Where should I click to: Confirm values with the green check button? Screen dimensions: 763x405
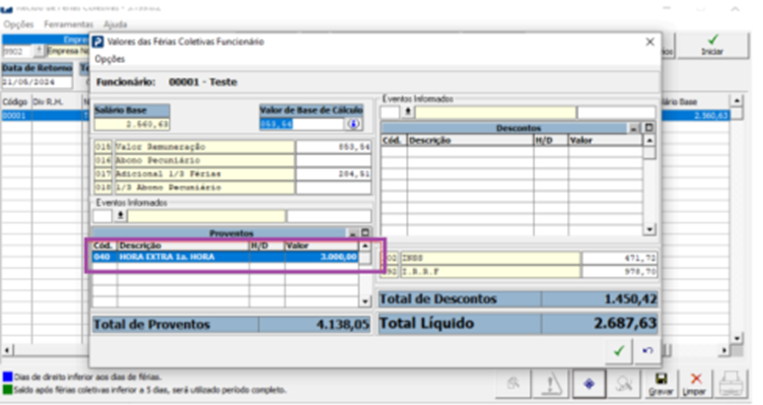619,350
